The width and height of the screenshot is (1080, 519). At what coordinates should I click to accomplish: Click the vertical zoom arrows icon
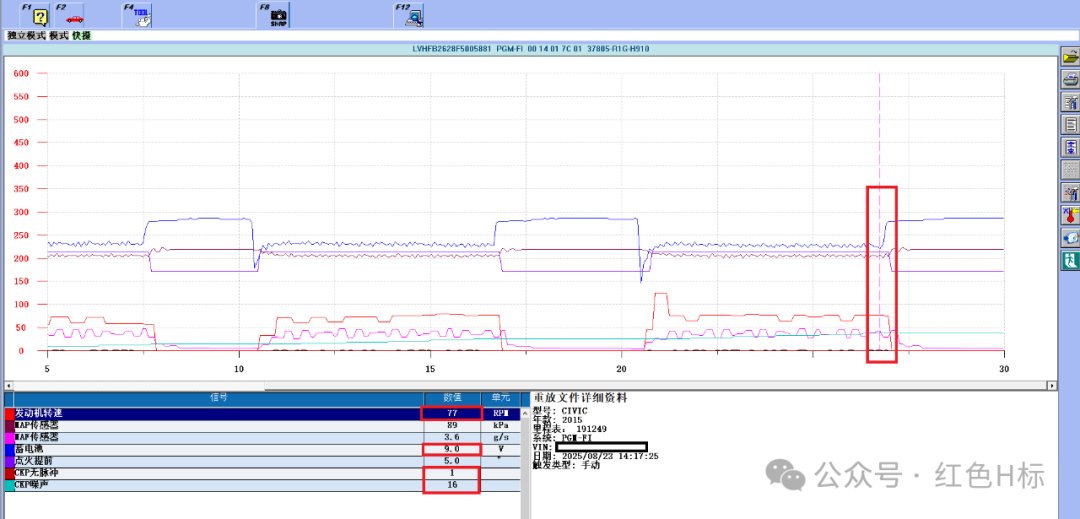coord(1070,147)
